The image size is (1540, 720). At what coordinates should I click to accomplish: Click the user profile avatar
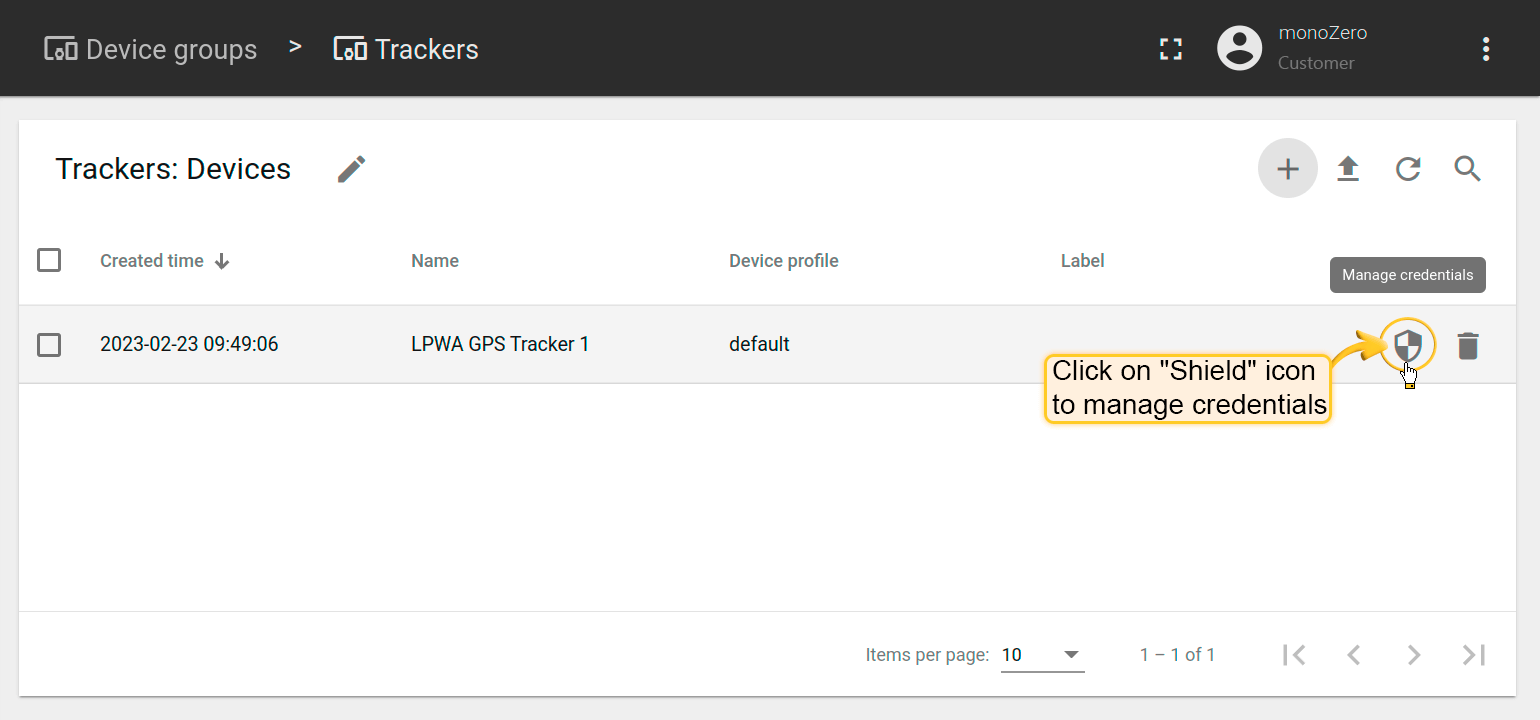pyautogui.click(x=1239, y=49)
